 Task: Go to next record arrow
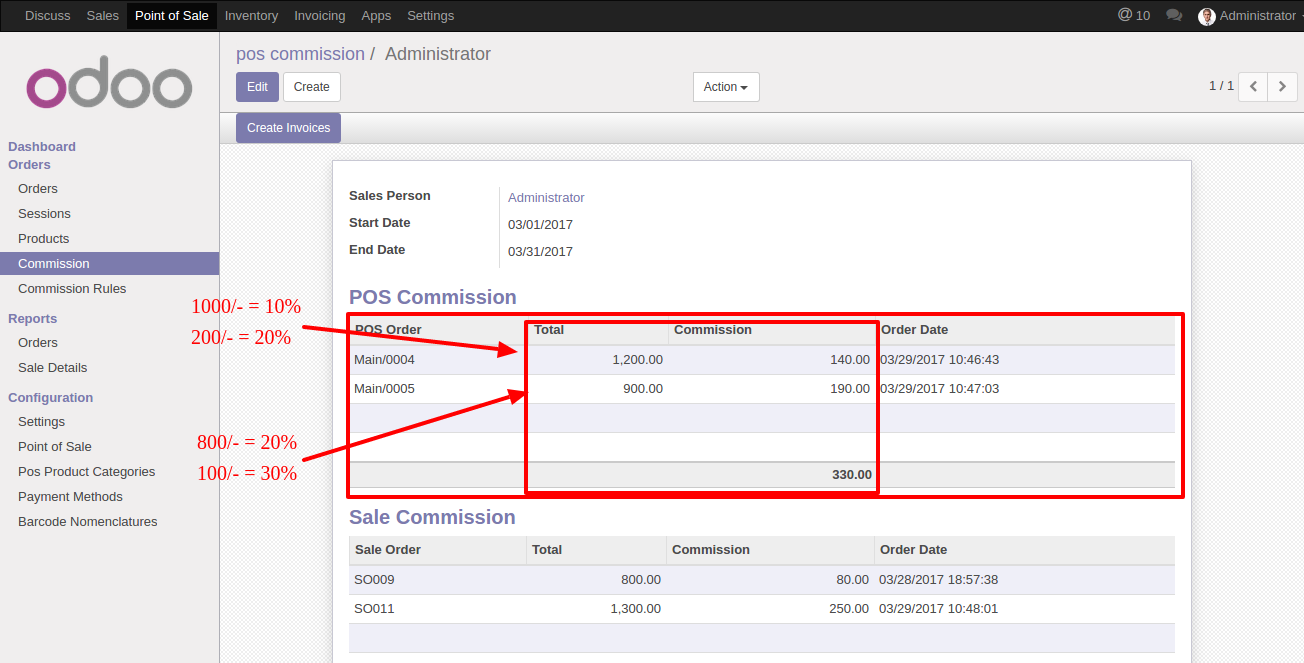(1283, 87)
